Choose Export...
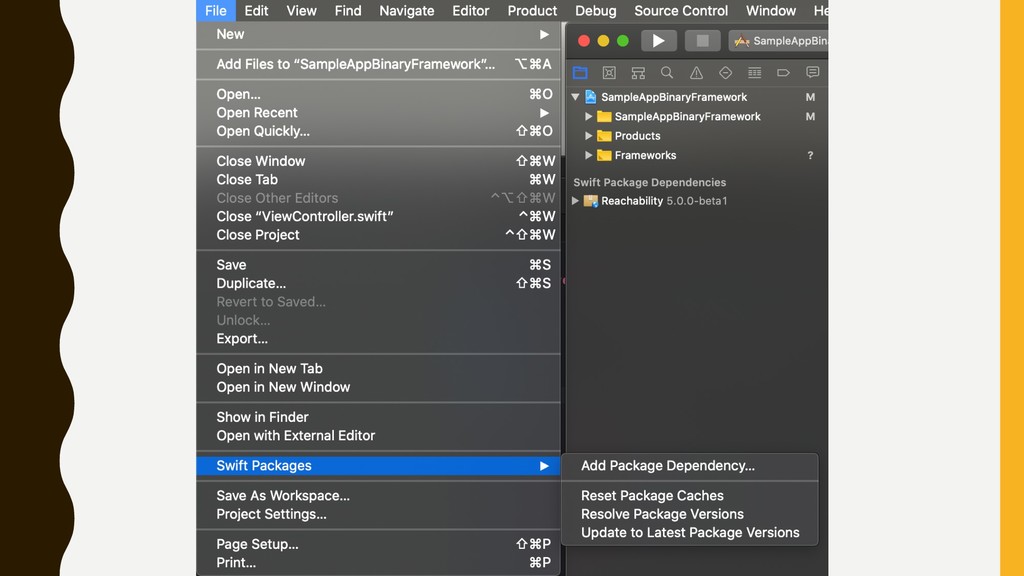 pos(379,338)
